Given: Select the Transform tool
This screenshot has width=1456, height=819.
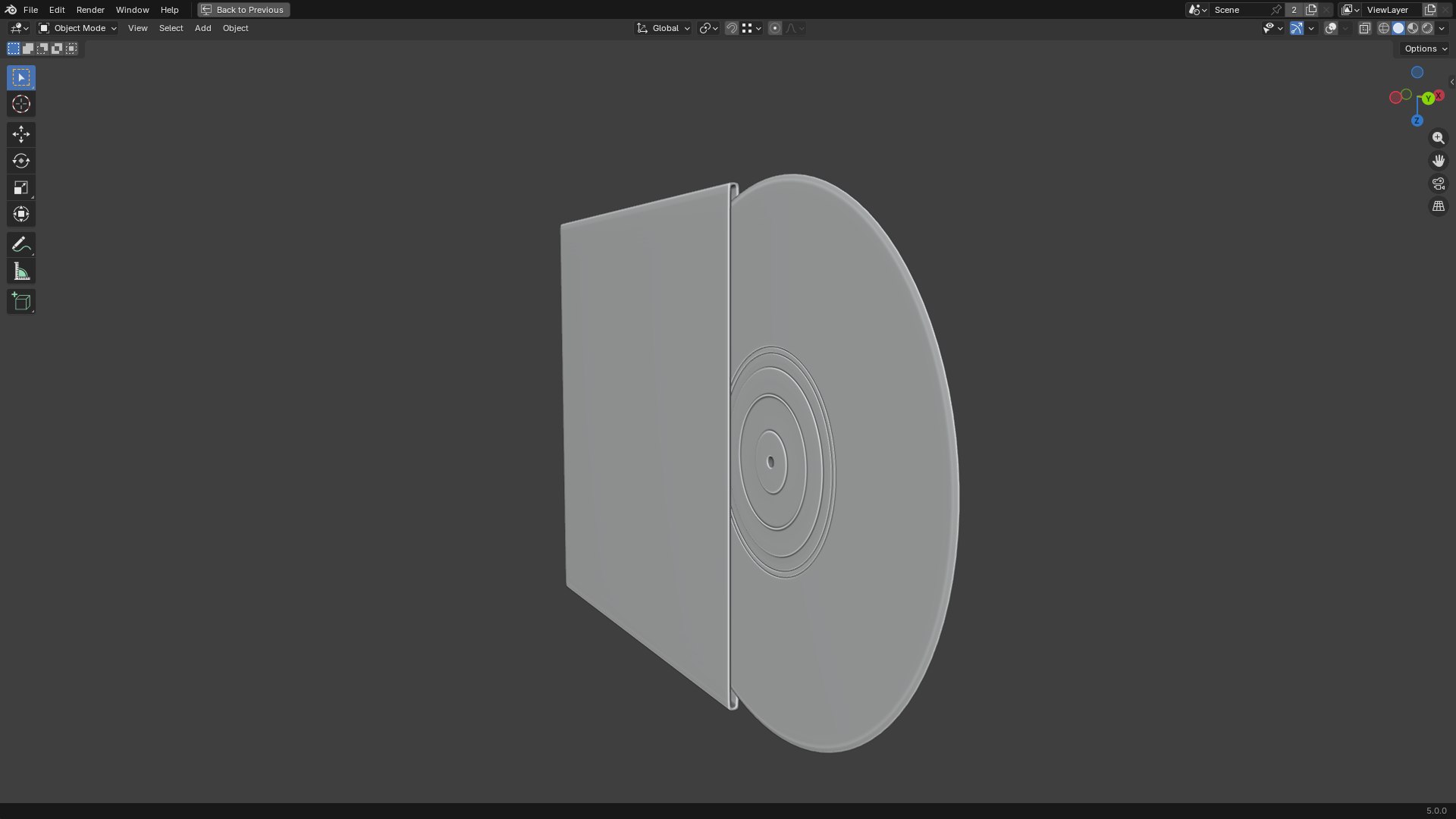Looking at the screenshot, I should pyautogui.click(x=21, y=214).
